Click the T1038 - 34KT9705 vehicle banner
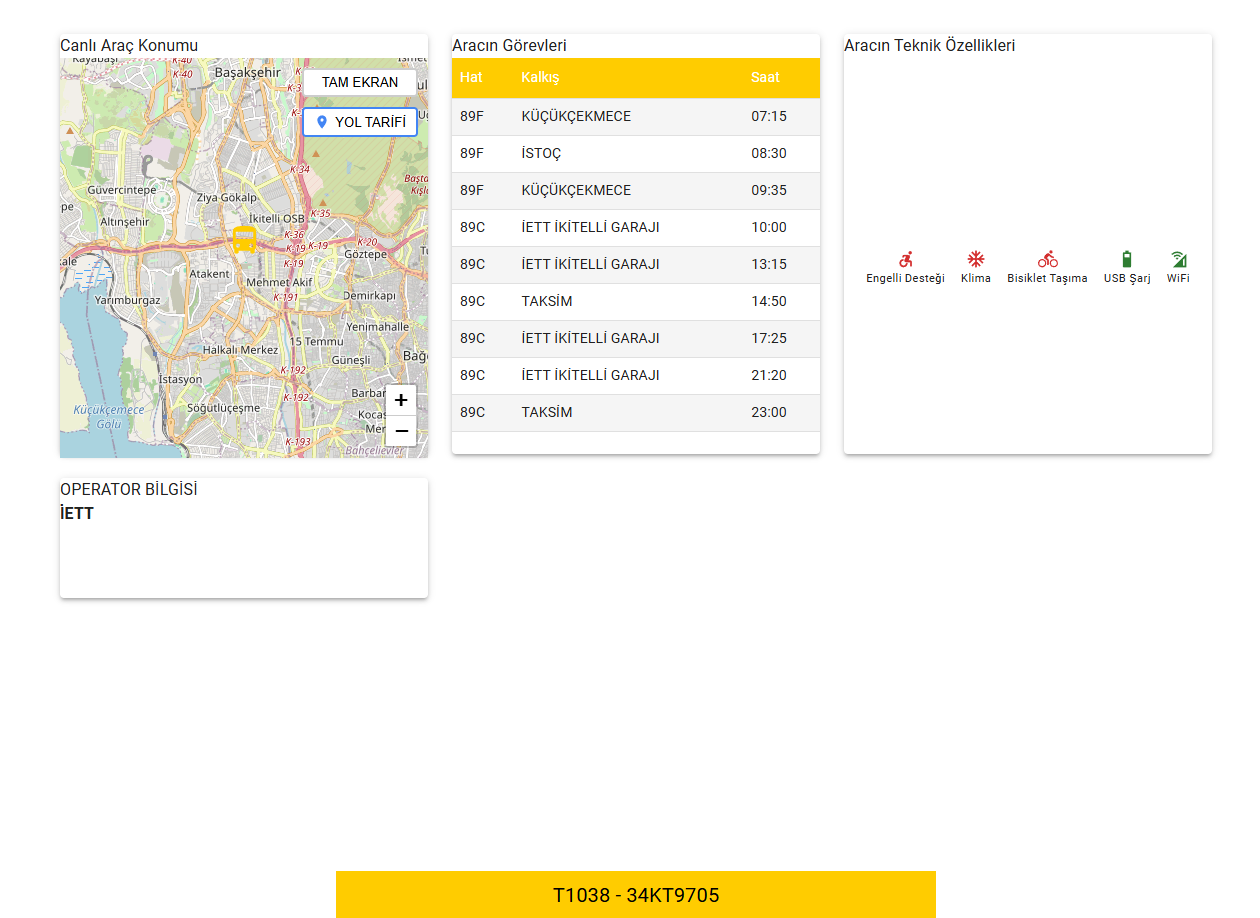1260x918 pixels. pyautogui.click(x=636, y=895)
